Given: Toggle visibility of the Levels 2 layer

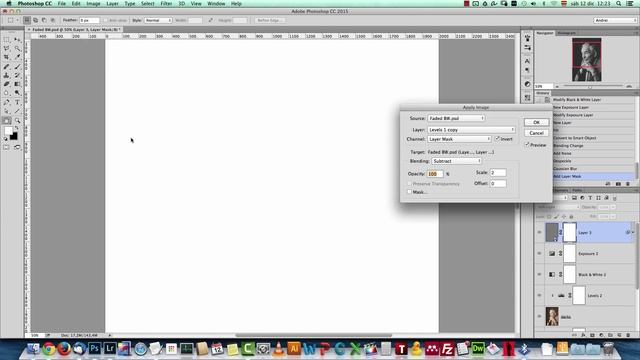Looking at the screenshot, I should 539,296.
